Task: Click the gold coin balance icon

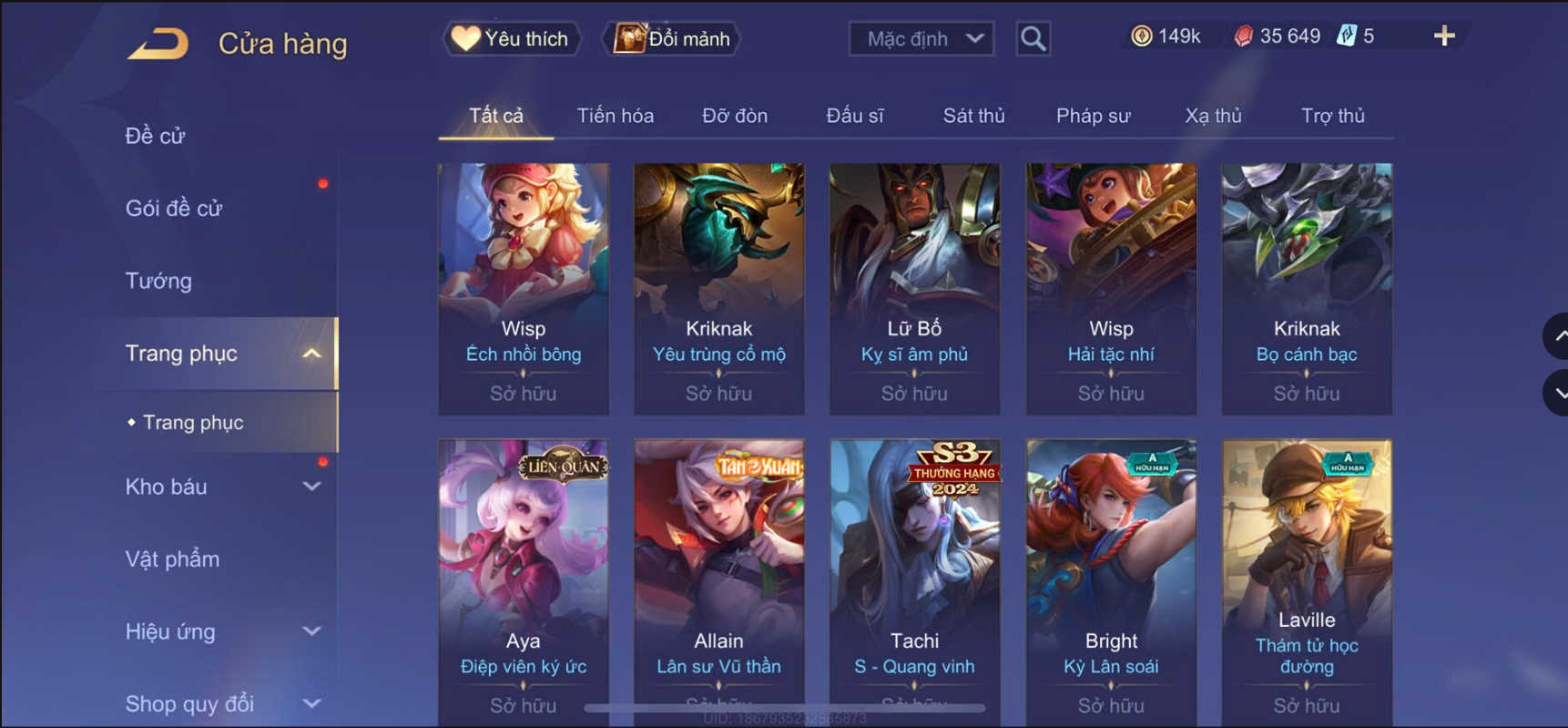Action: click(x=1141, y=36)
